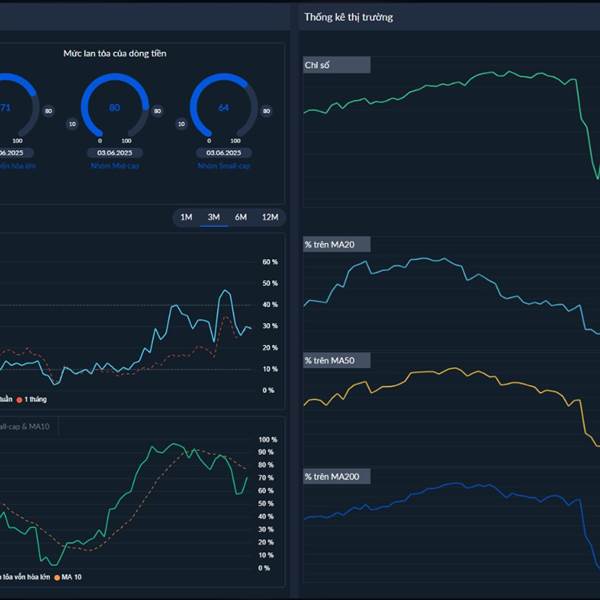Click the 'Mức lan tỏa của dòng tiền' title
This screenshot has width=600, height=600.
[115, 53]
